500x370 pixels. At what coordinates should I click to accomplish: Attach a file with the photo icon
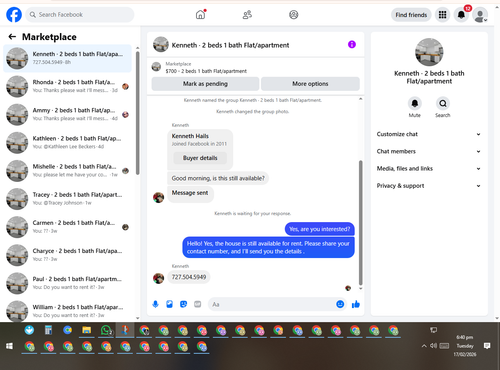pos(169,304)
